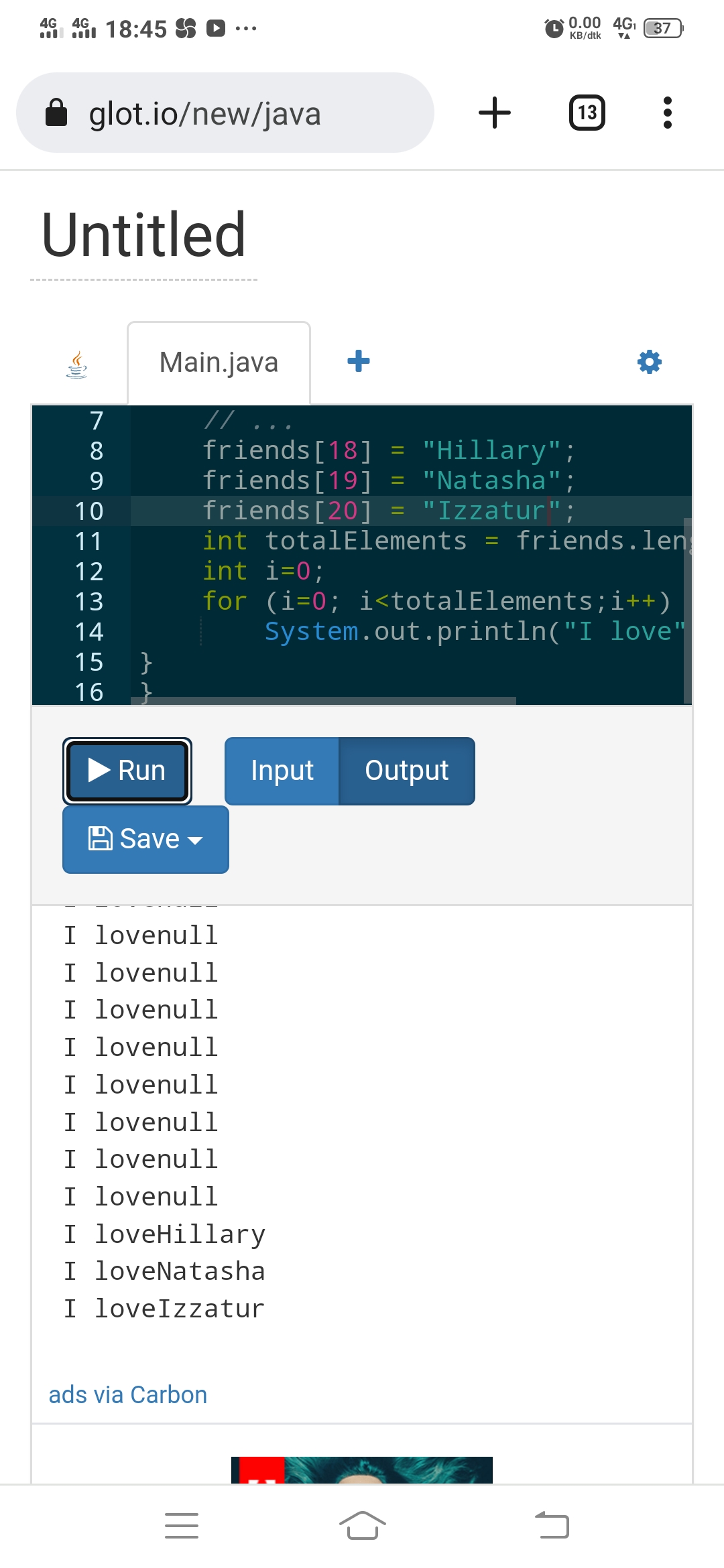Place cursor on line 8 "Hillary" code
Viewport: 724px width, 1568px height.
click(389, 450)
